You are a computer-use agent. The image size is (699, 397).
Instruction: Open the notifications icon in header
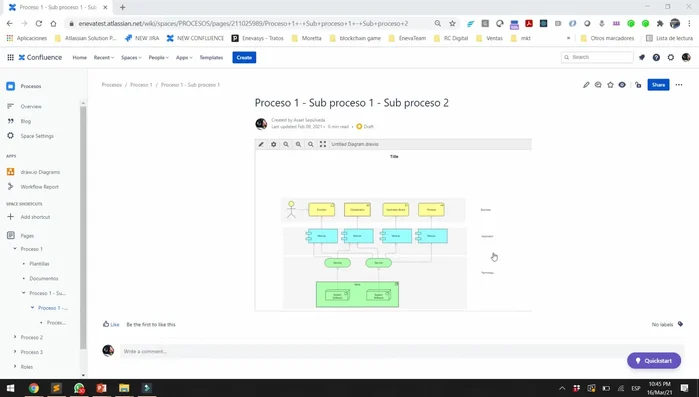pos(641,57)
